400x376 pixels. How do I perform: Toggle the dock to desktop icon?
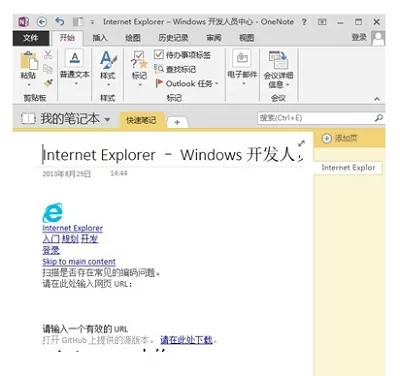click(x=77, y=22)
